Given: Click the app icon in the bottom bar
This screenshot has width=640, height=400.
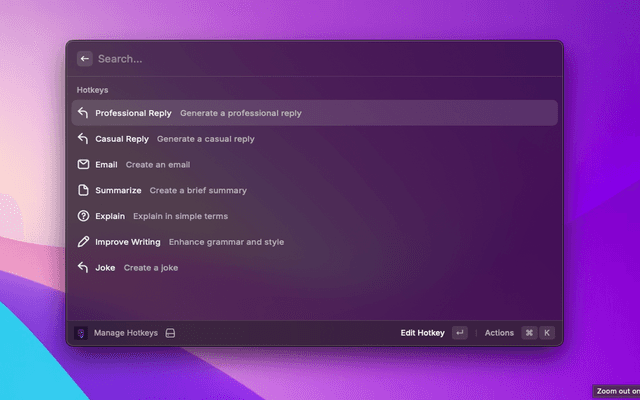Looking at the screenshot, I should (x=82, y=333).
